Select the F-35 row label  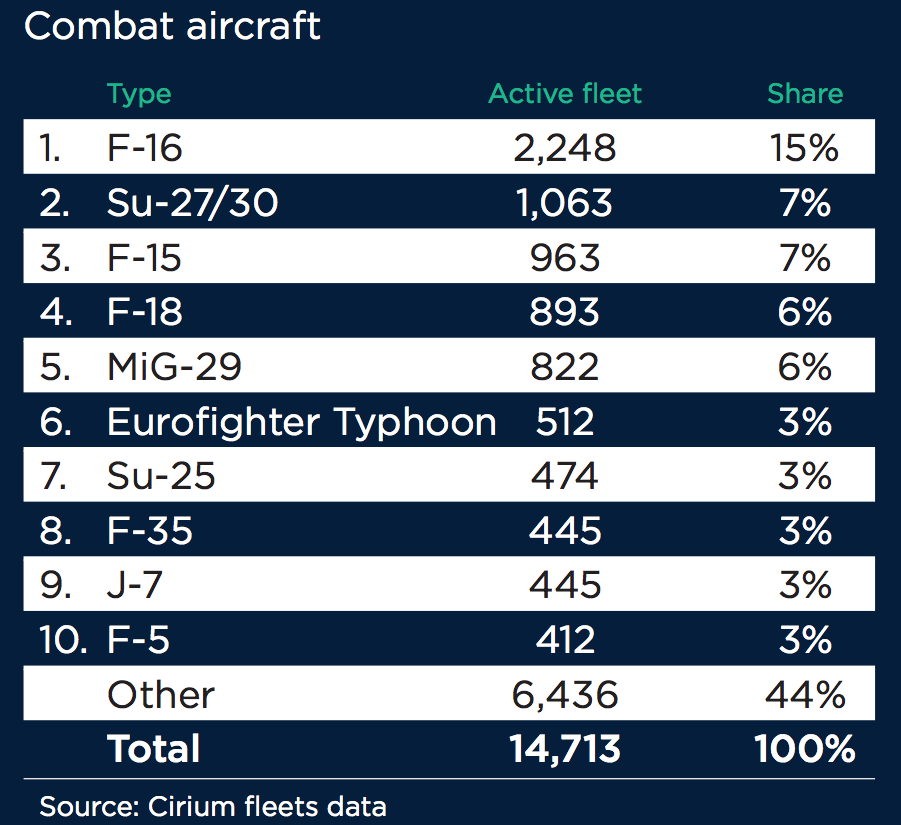pyautogui.click(x=150, y=531)
